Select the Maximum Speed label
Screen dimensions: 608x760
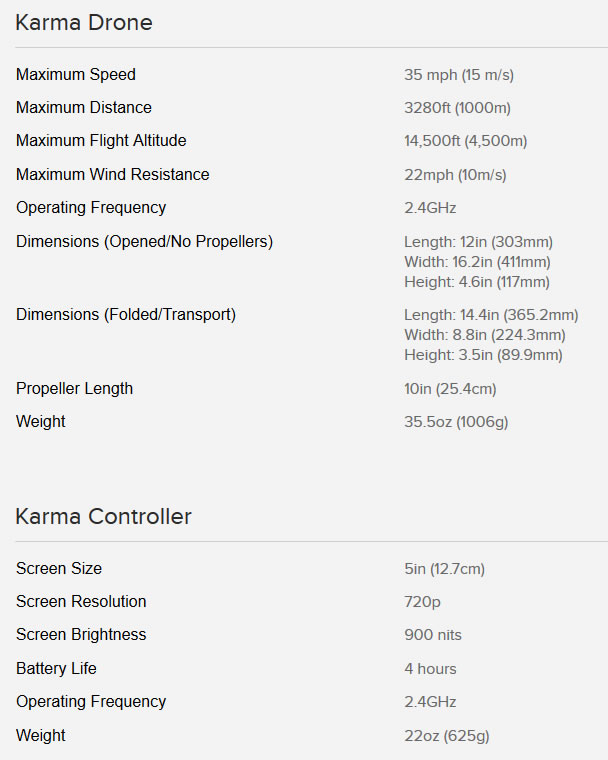[76, 75]
